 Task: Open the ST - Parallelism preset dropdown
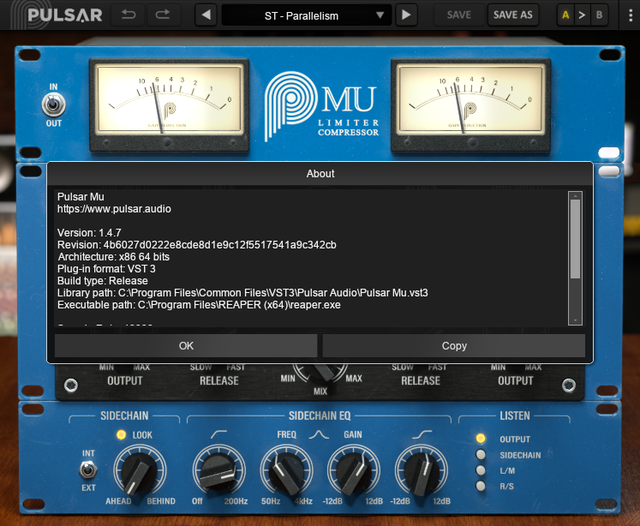(x=306, y=16)
